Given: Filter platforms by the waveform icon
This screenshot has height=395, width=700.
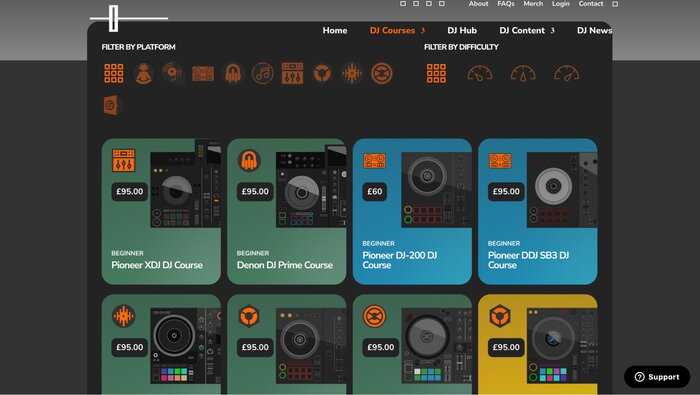Looking at the screenshot, I should pos(352,74).
